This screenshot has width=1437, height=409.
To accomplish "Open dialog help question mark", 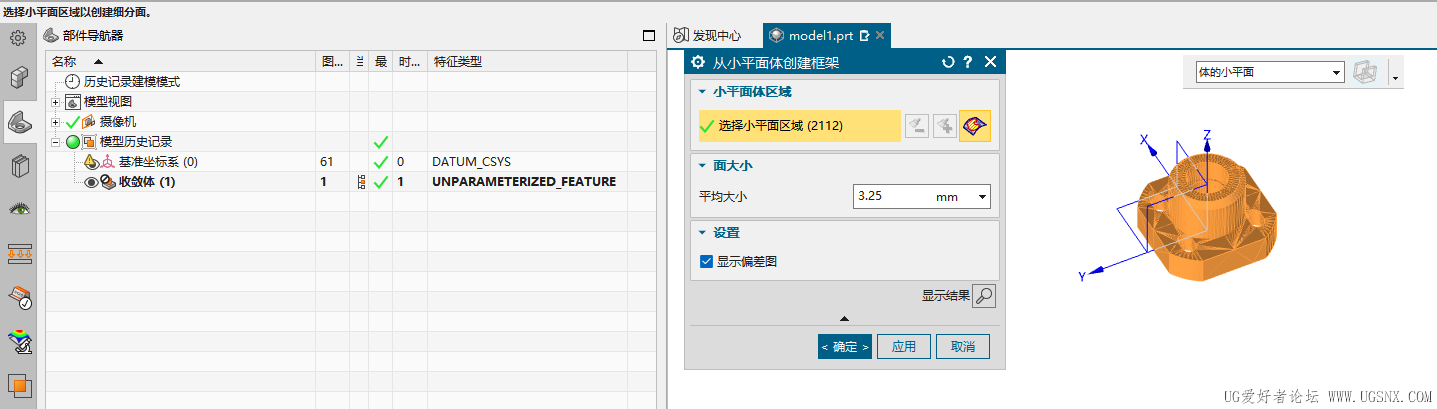I will click(968, 62).
